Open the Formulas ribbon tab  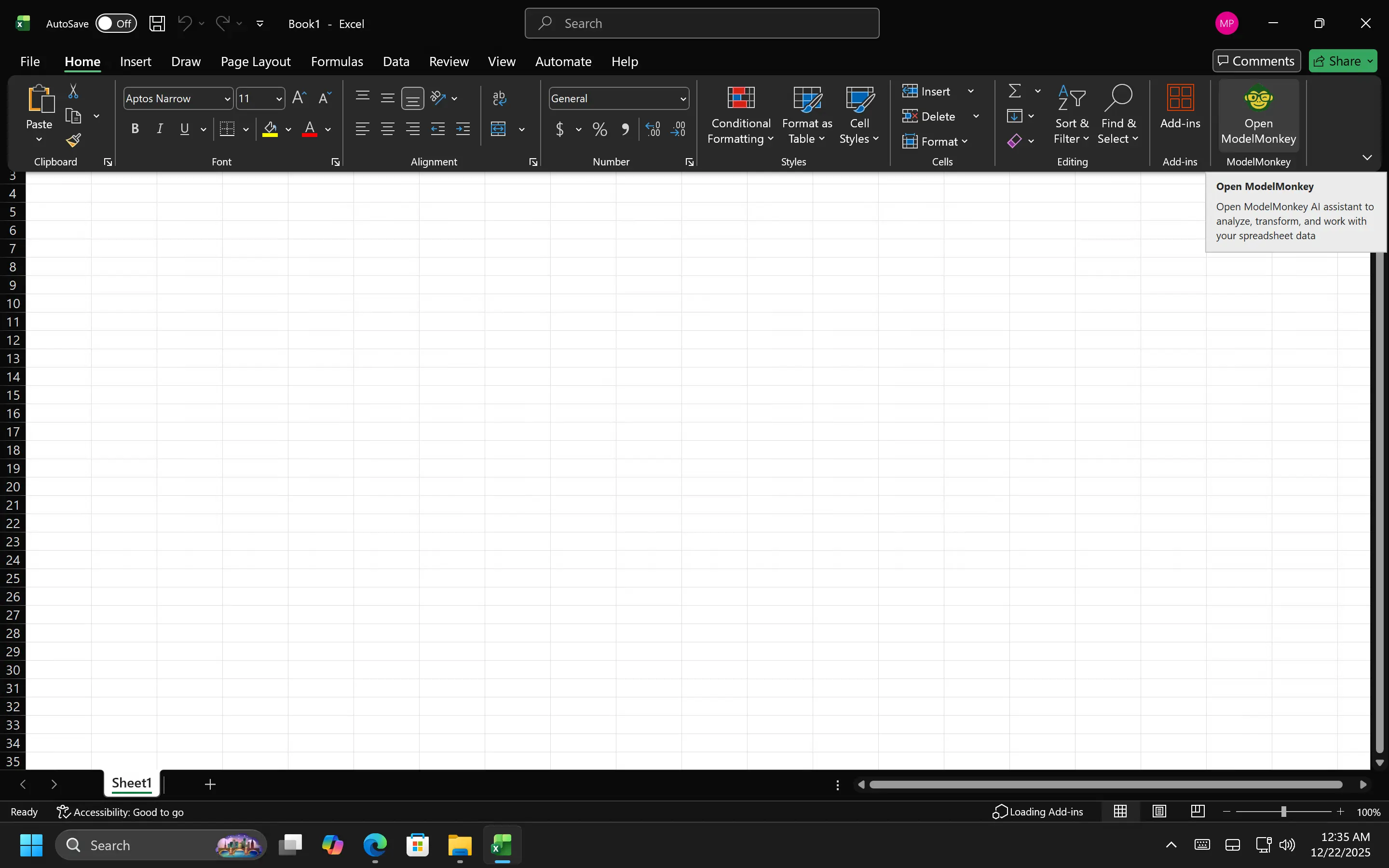(337, 61)
